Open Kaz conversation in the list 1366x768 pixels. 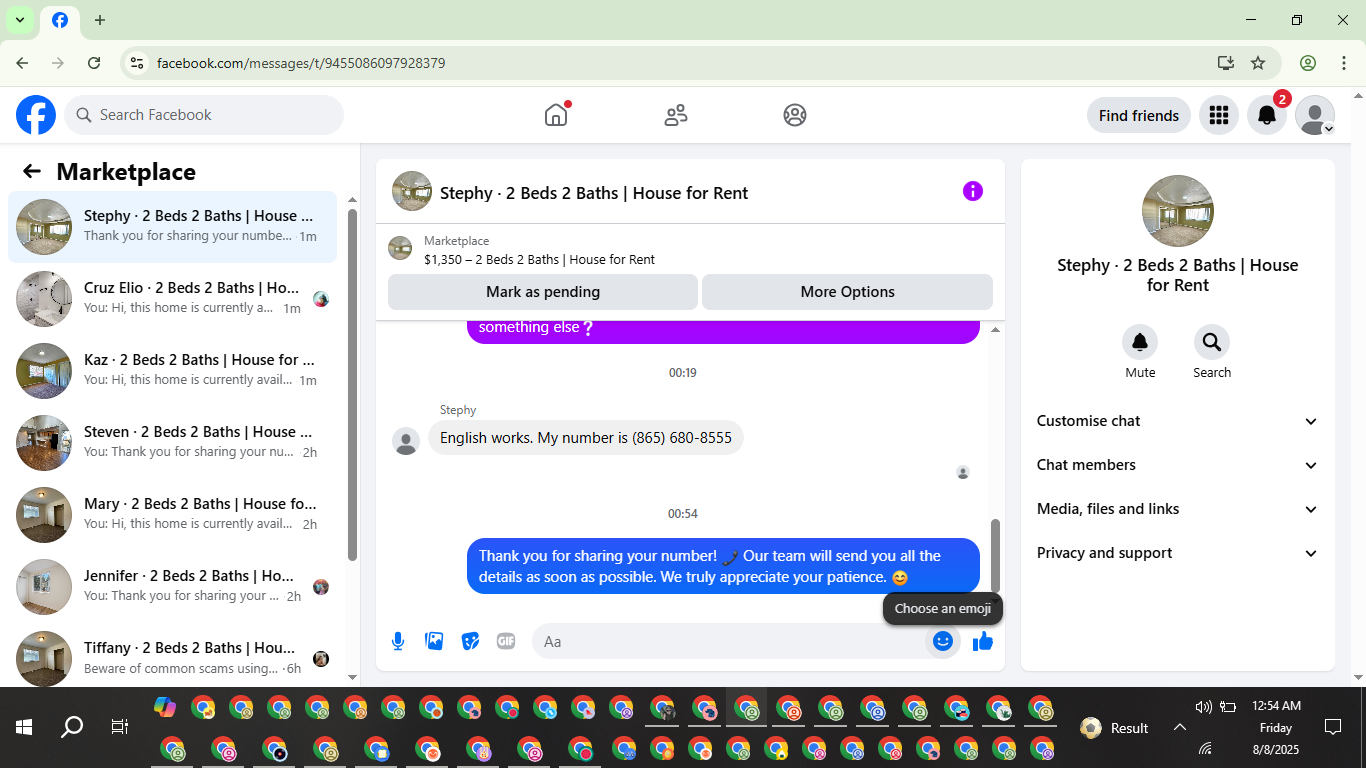coord(173,371)
